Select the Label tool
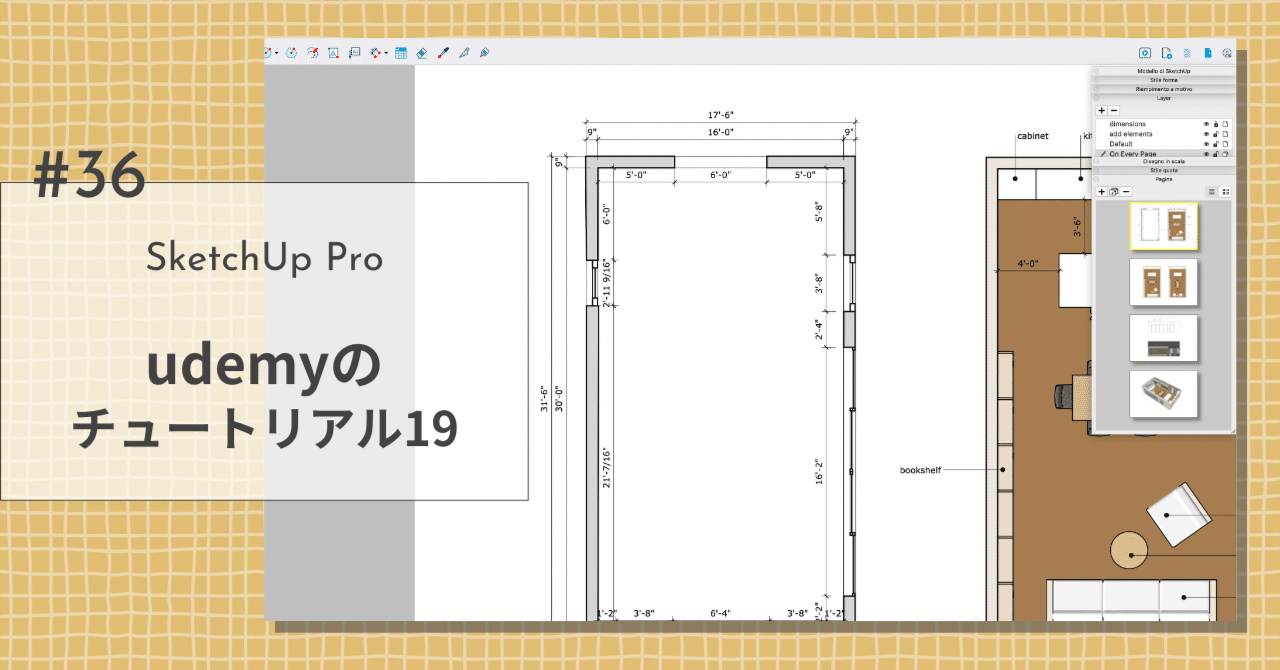The image size is (1280, 670). 354,52
